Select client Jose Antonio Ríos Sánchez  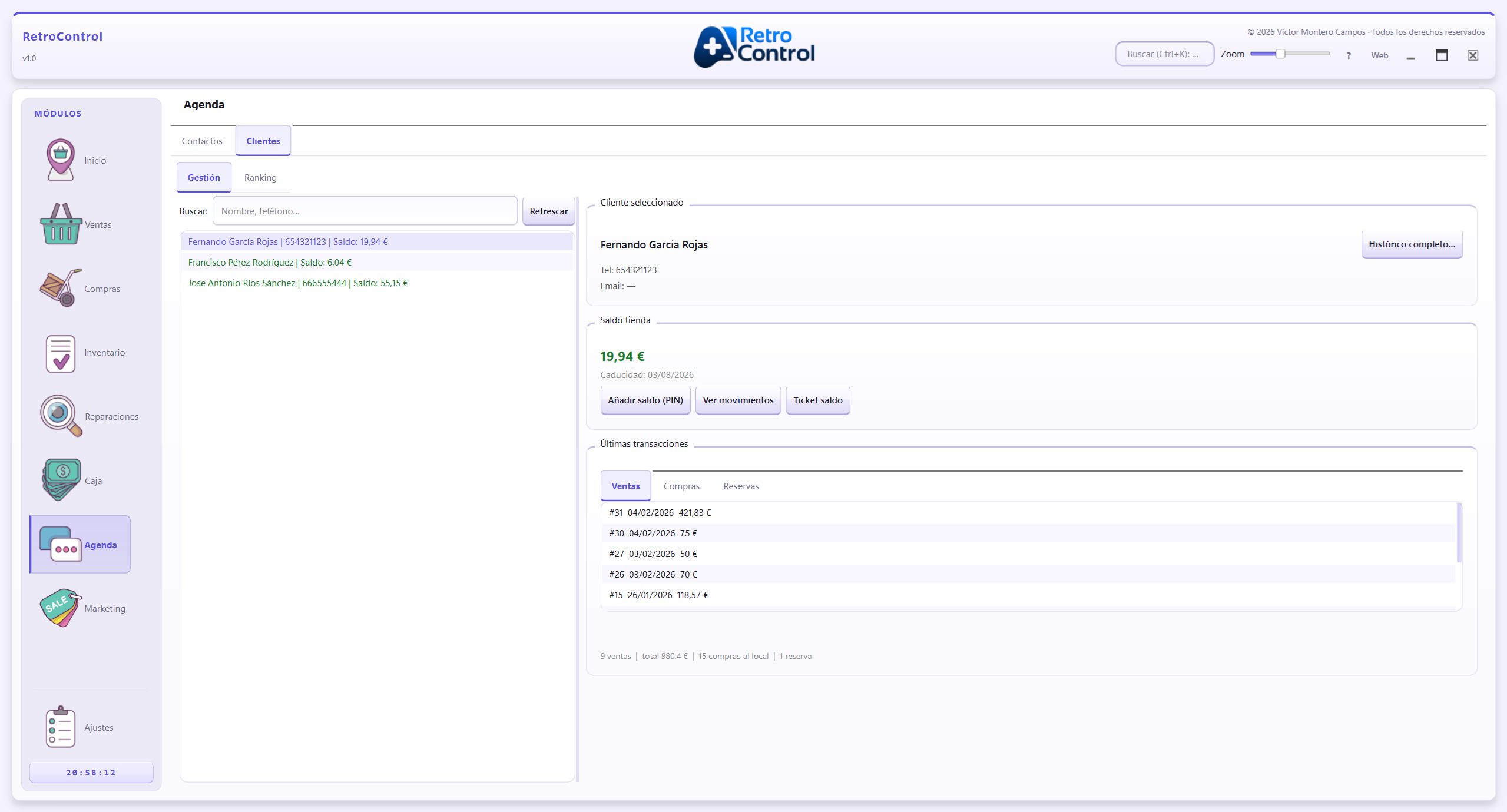[x=298, y=283]
